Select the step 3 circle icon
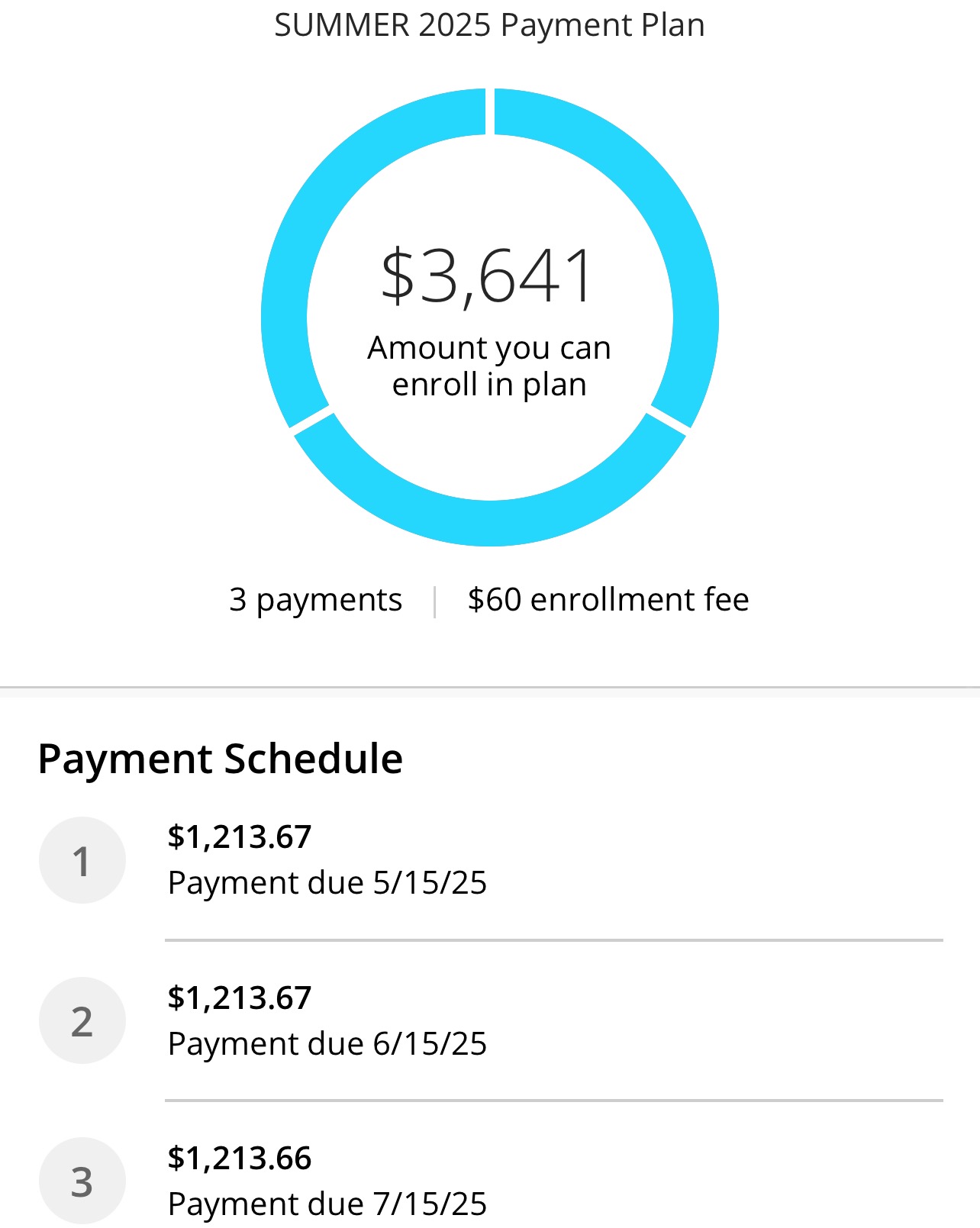Viewport: 980px width, 1228px height. [x=82, y=1181]
